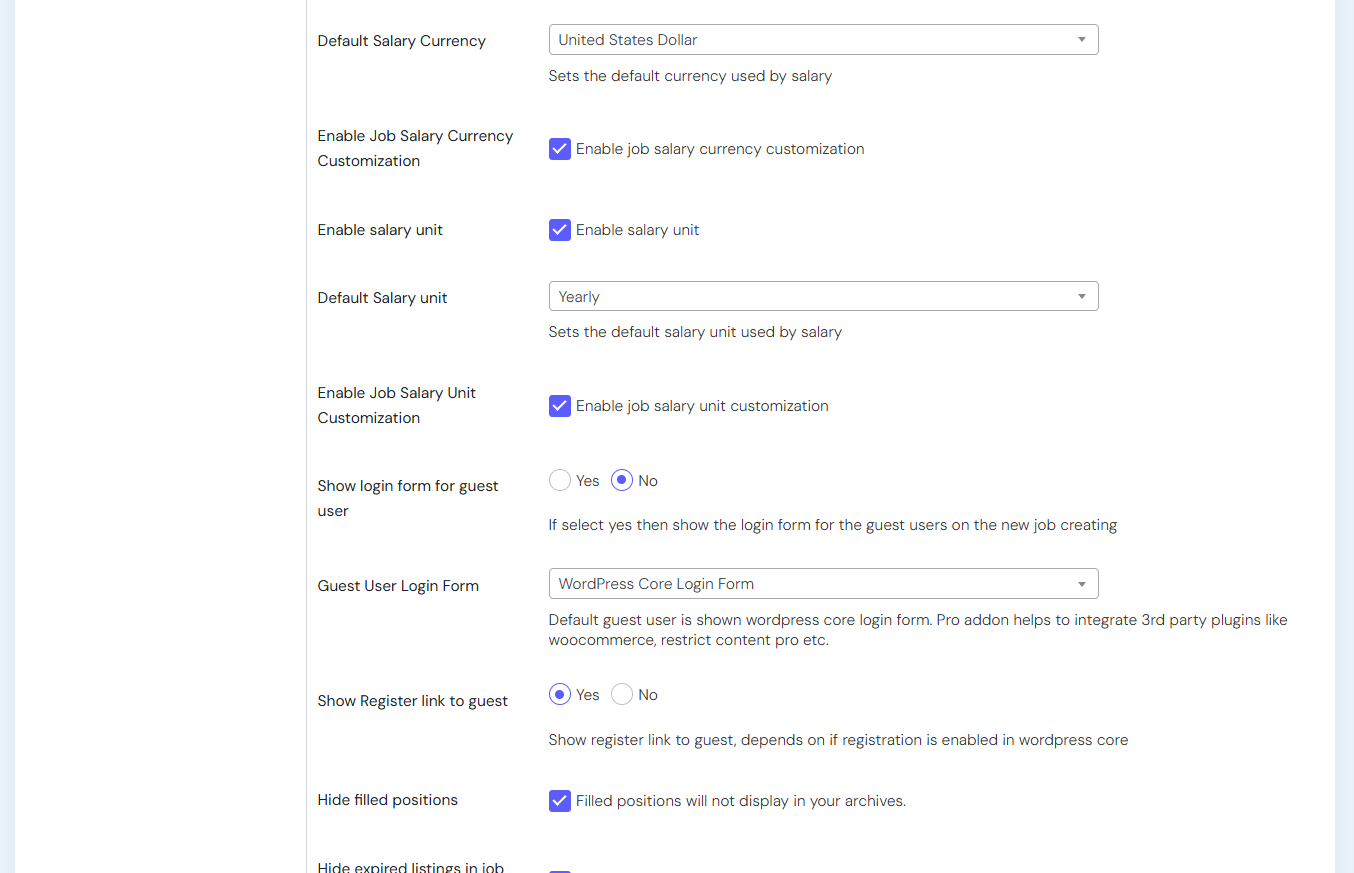
Task: Select Yes for Show login form for guest
Action: tap(560, 481)
